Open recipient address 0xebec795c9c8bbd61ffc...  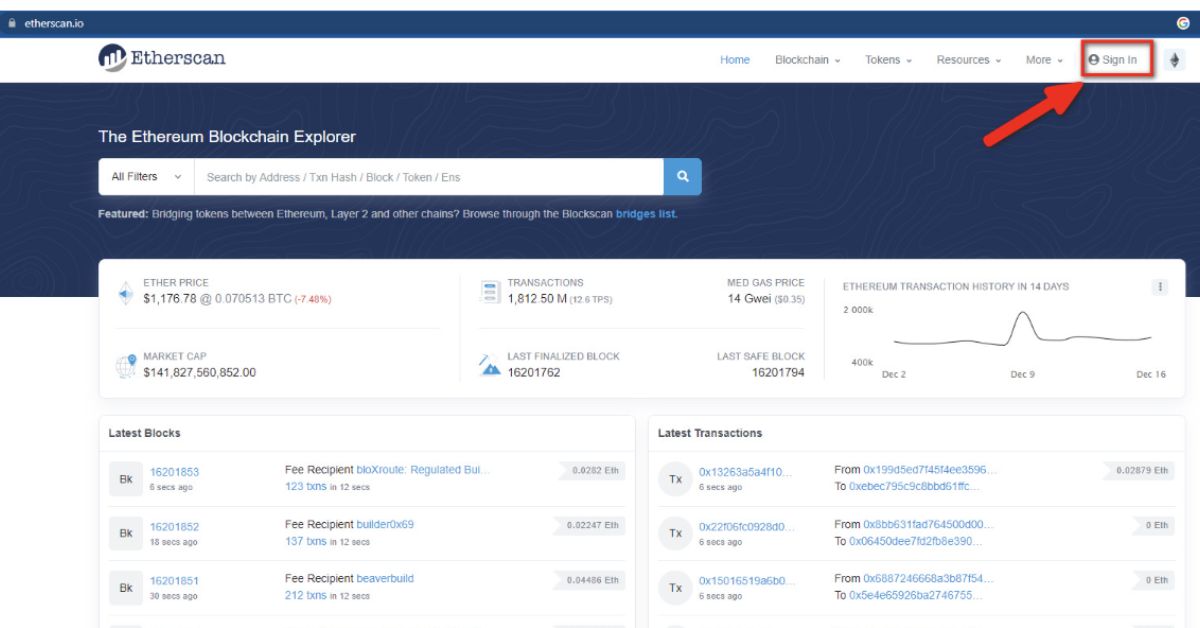[915, 486]
